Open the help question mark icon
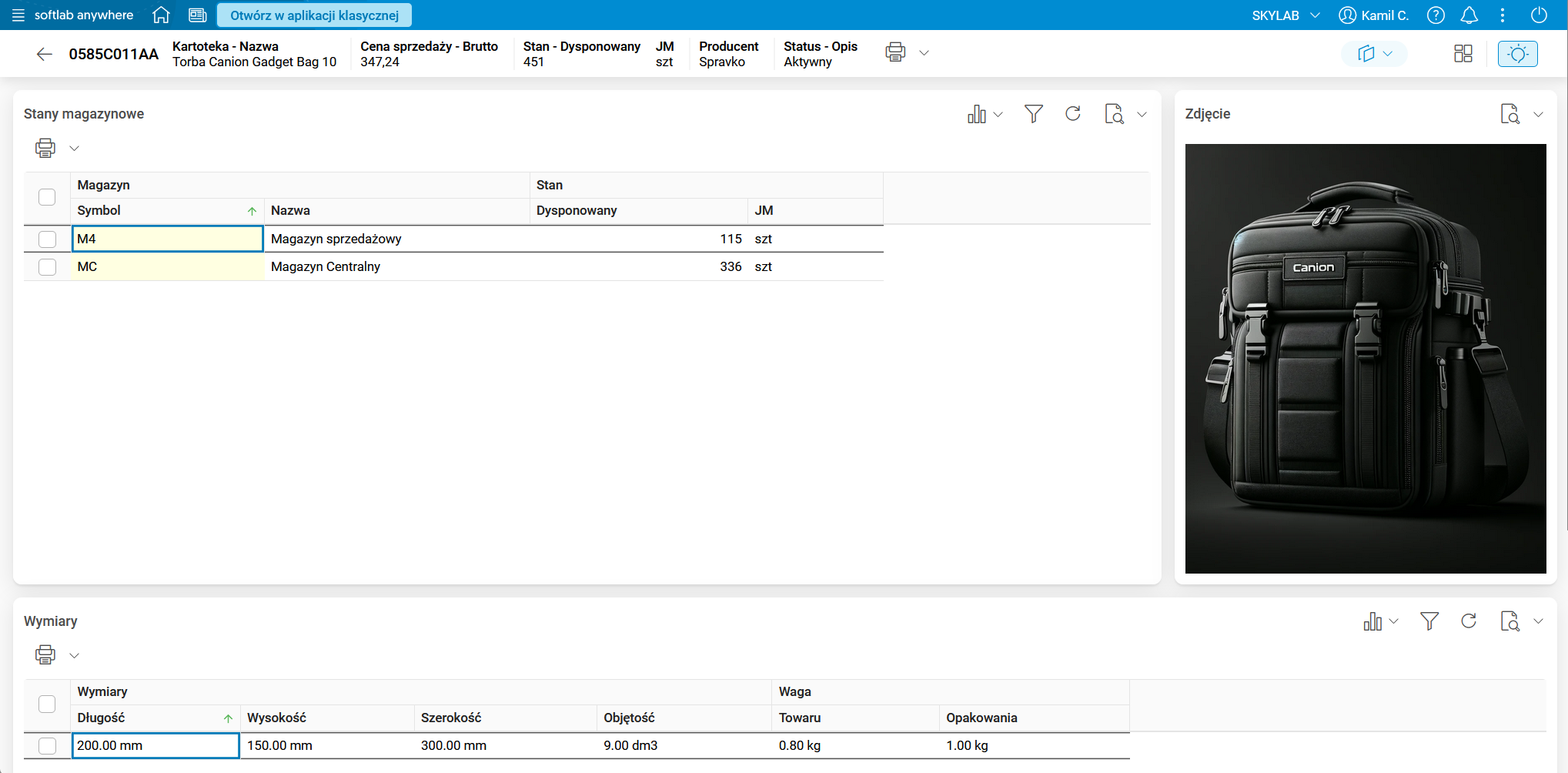Viewport: 1568px width, 773px height. 1436,15
